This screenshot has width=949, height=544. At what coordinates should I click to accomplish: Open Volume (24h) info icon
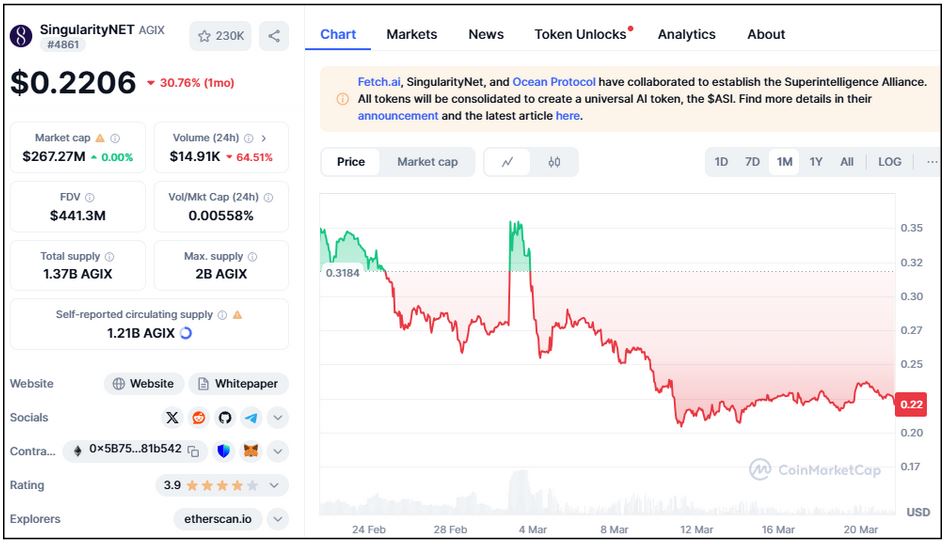(x=248, y=138)
